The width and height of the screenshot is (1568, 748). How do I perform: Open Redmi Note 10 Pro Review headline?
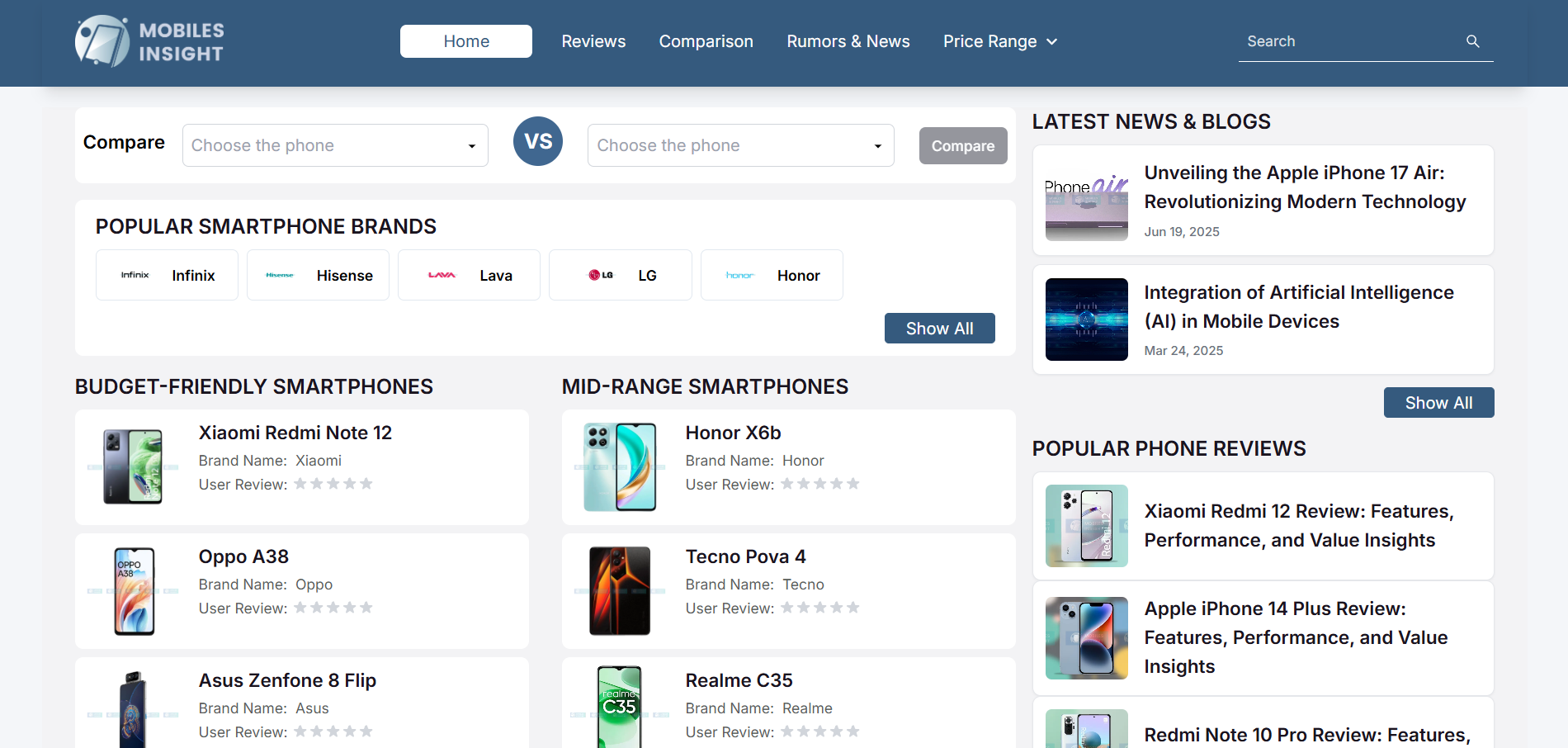click(x=1307, y=735)
